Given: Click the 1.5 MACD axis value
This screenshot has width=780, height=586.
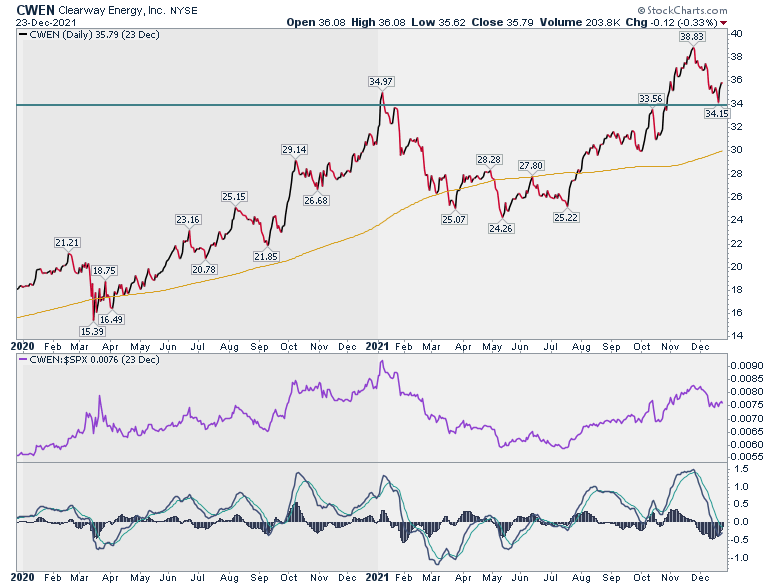Looking at the screenshot, I should (741, 469).
